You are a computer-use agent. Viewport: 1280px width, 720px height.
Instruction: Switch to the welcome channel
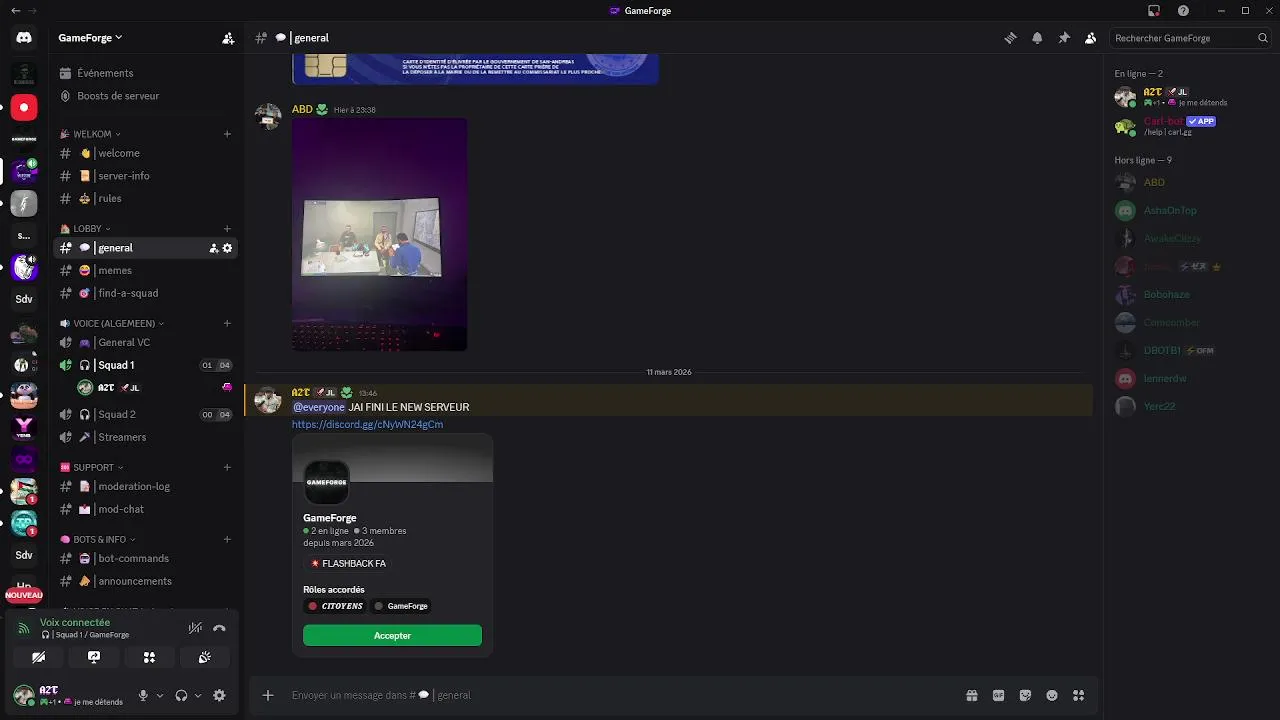[146, 153]
